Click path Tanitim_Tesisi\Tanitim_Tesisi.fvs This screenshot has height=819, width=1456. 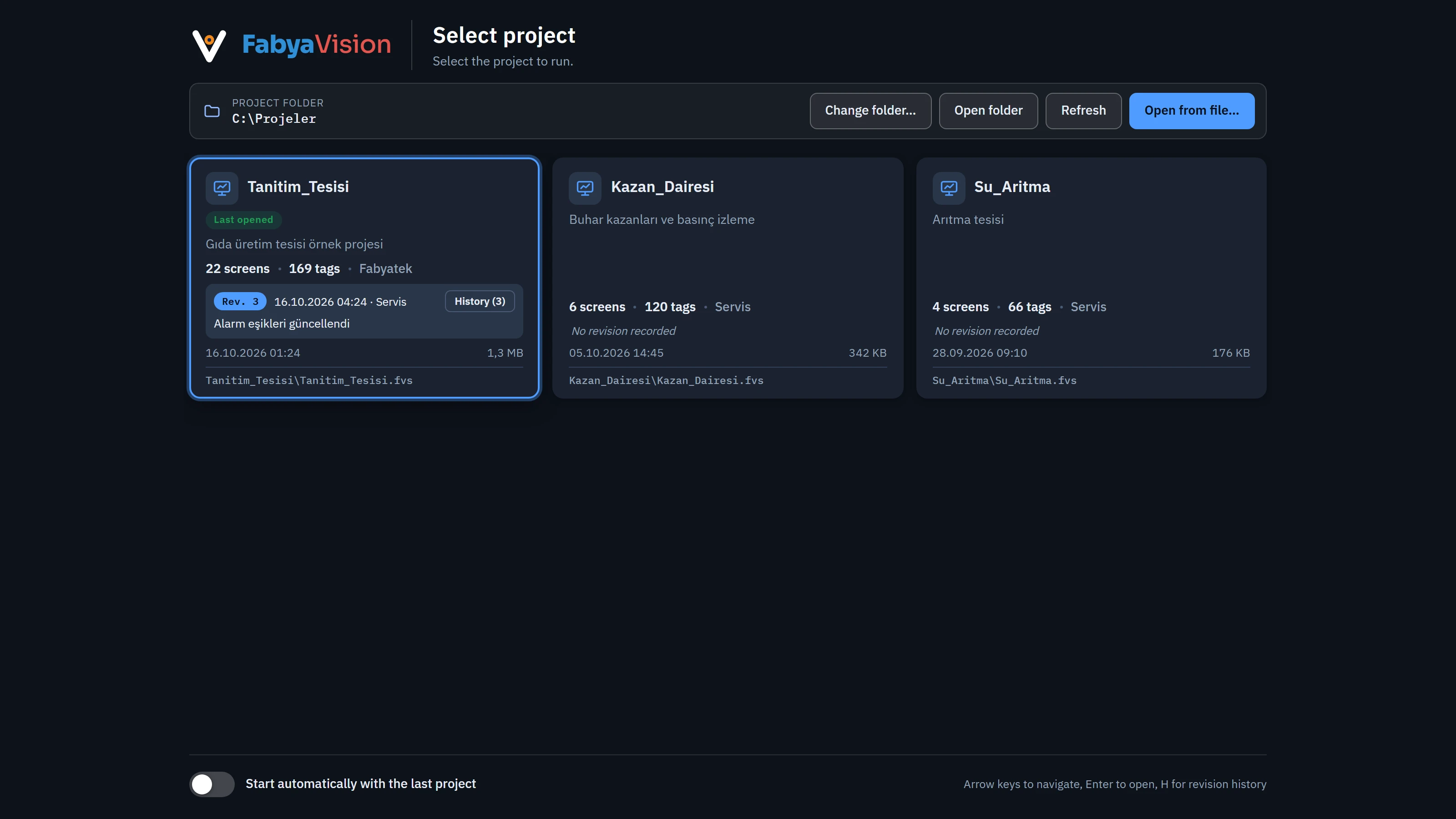(309, 380)
